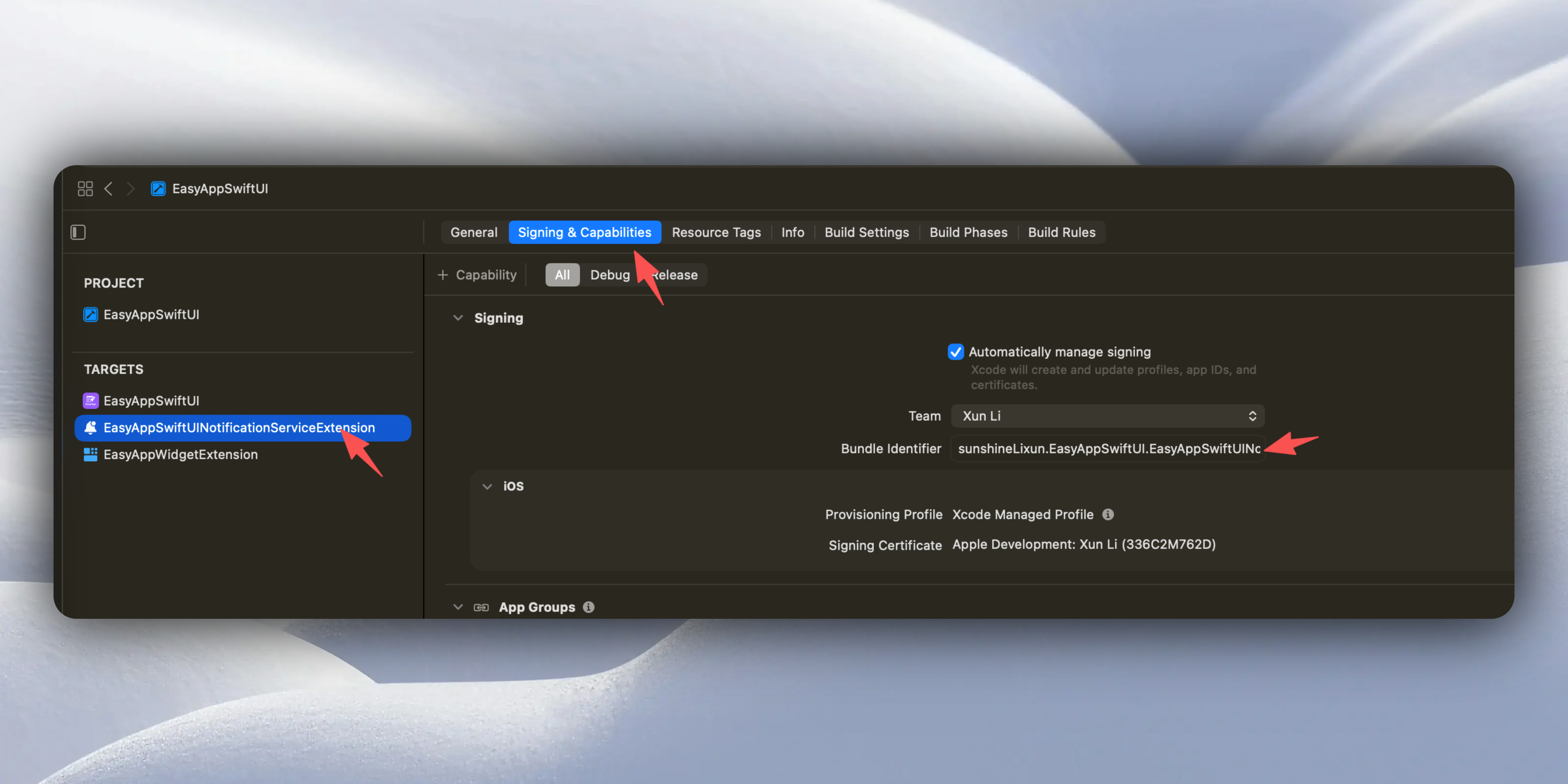Click App Groups info icon

589,607
